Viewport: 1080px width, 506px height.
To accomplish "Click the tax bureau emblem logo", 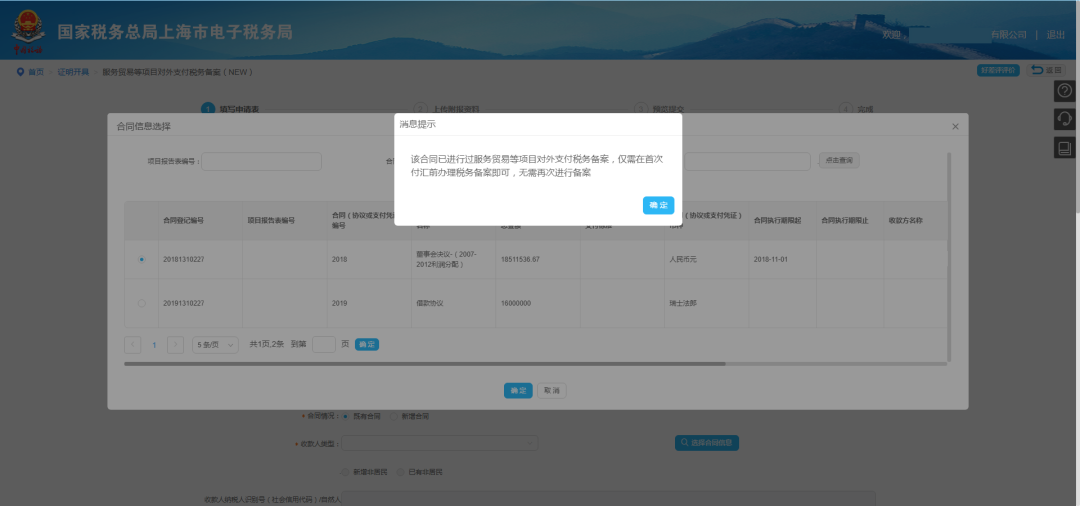I will click(x=28, y=32).
